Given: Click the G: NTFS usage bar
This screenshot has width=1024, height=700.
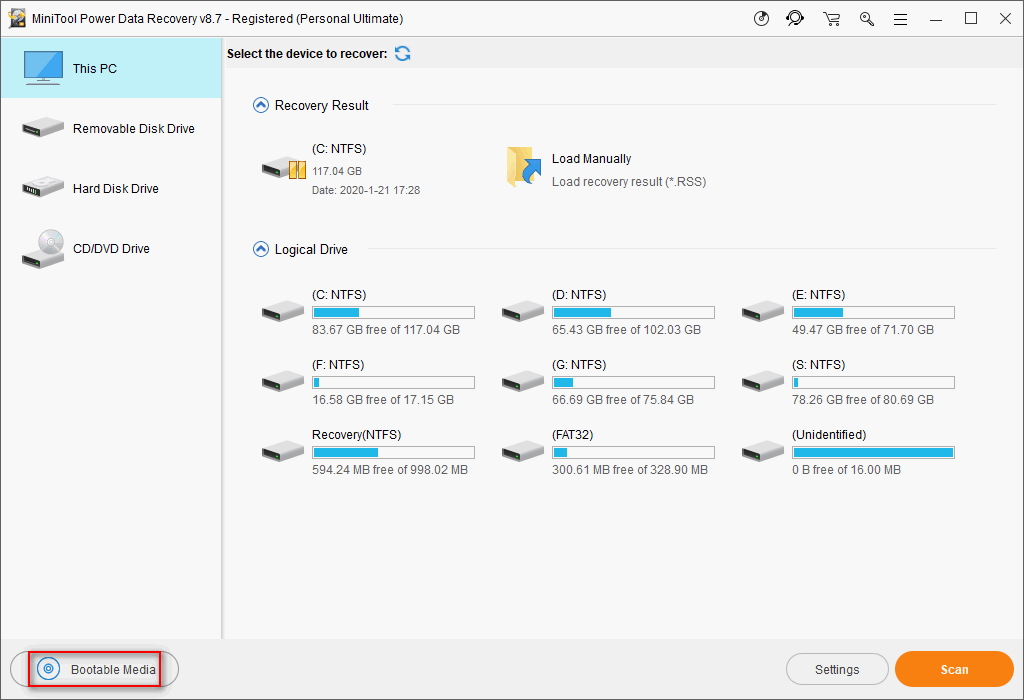Looking at the screenshot, I should (633, 382).
